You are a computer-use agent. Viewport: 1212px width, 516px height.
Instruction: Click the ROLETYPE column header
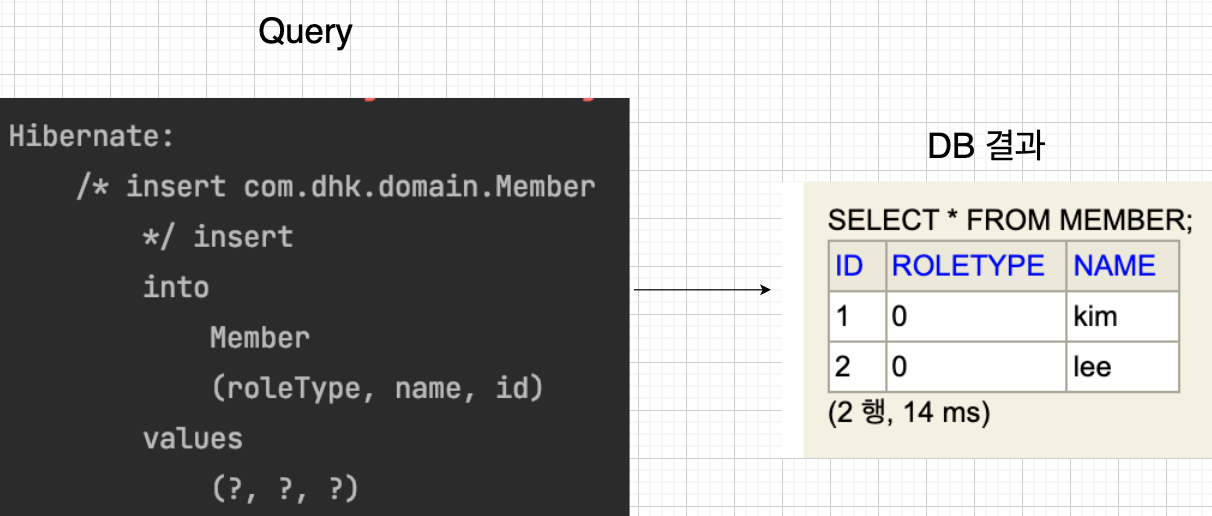[x=976, y=265]
